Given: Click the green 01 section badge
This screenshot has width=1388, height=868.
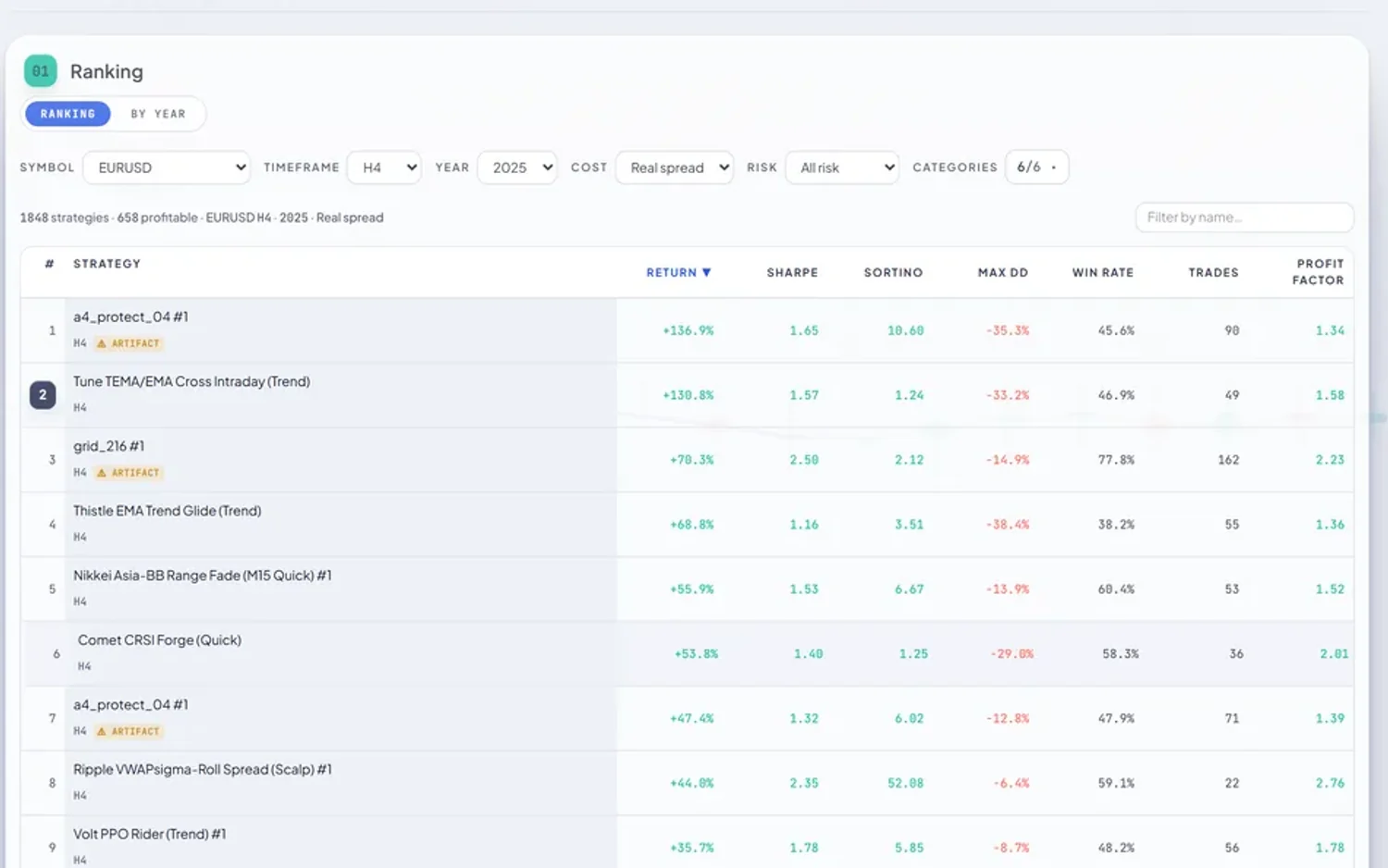Looking at the screenshot, I should coord(41,70).
